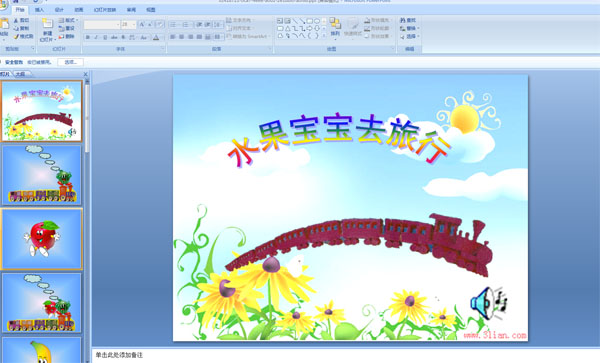Toggle underline formatting button
The height and width of the screenshot is (363, 600).
click(x=105, y=37)
